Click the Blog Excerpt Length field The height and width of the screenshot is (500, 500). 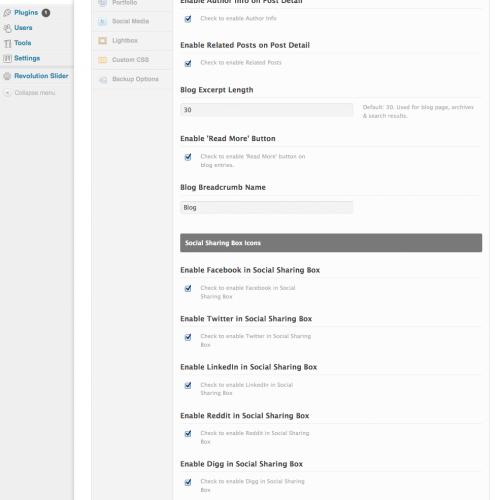click(267, 110)
